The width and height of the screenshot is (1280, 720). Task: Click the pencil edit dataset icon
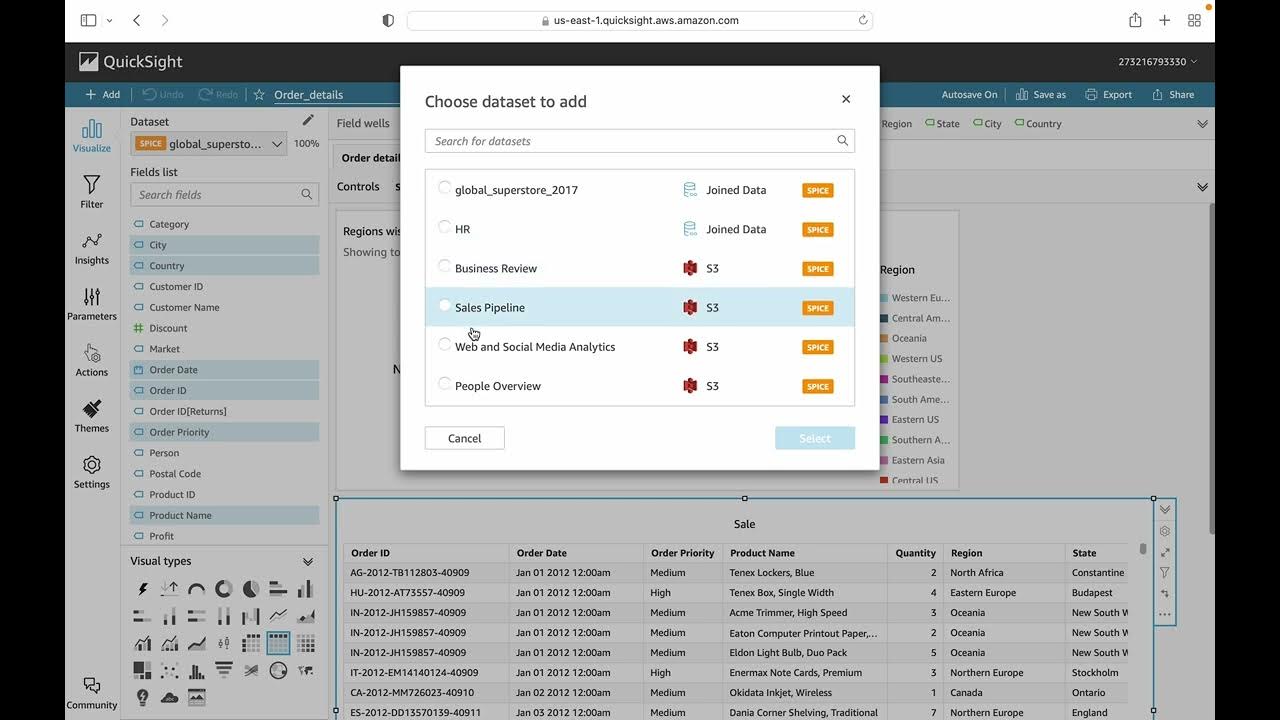(x=308, y=121)
